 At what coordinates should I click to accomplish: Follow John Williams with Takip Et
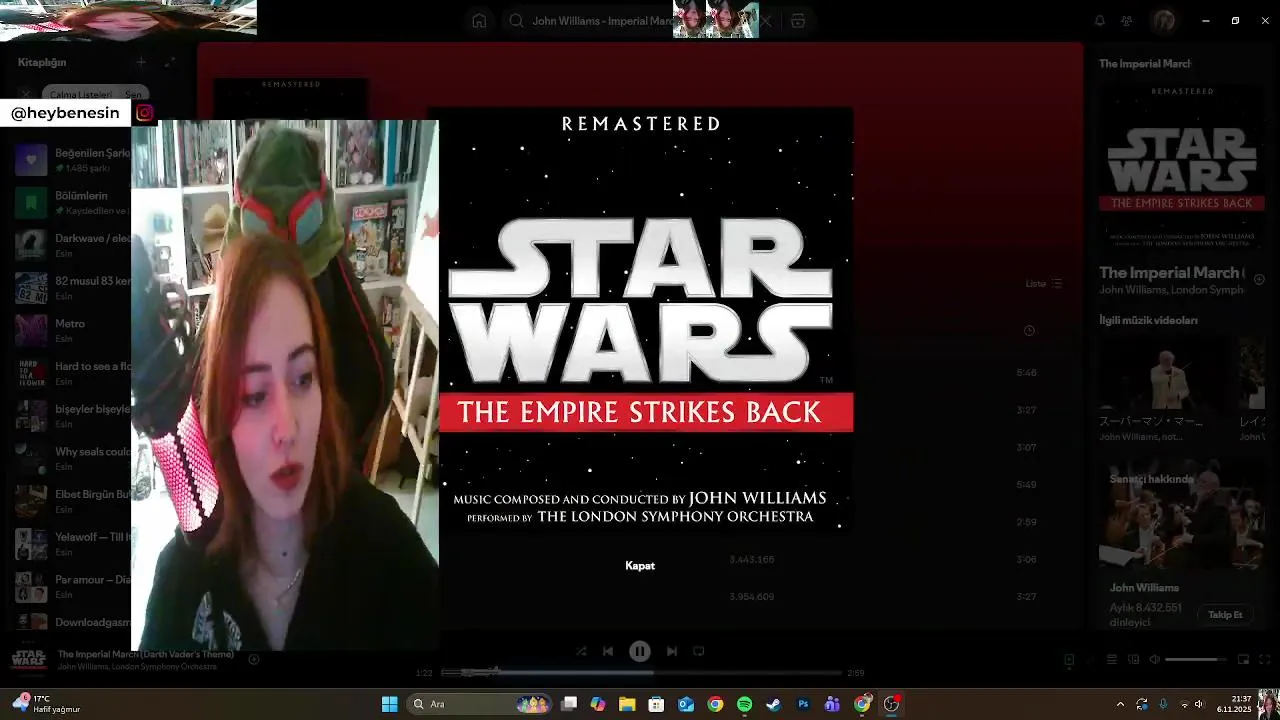click(1225, 615)
